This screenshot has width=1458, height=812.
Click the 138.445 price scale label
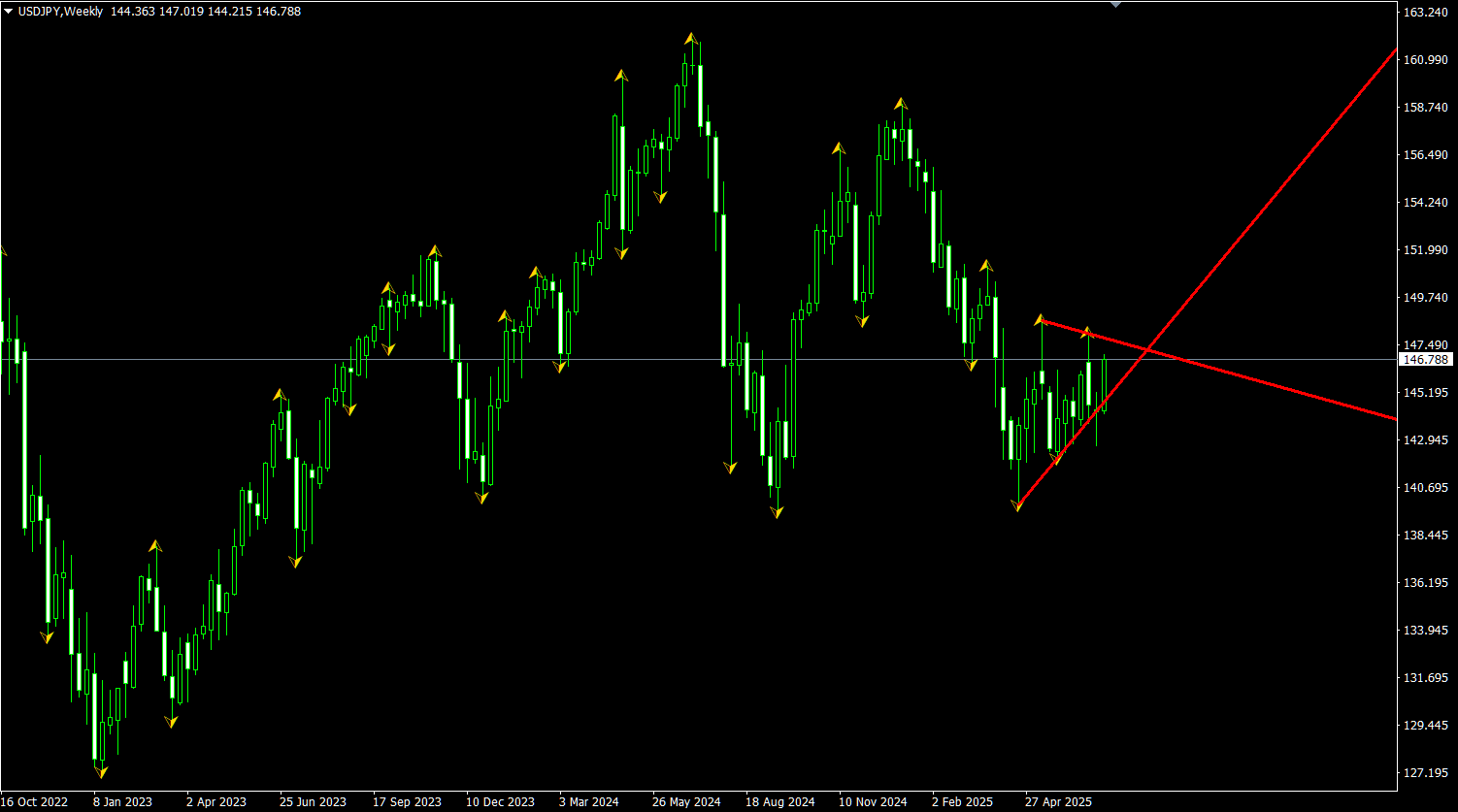point(1425,535)
